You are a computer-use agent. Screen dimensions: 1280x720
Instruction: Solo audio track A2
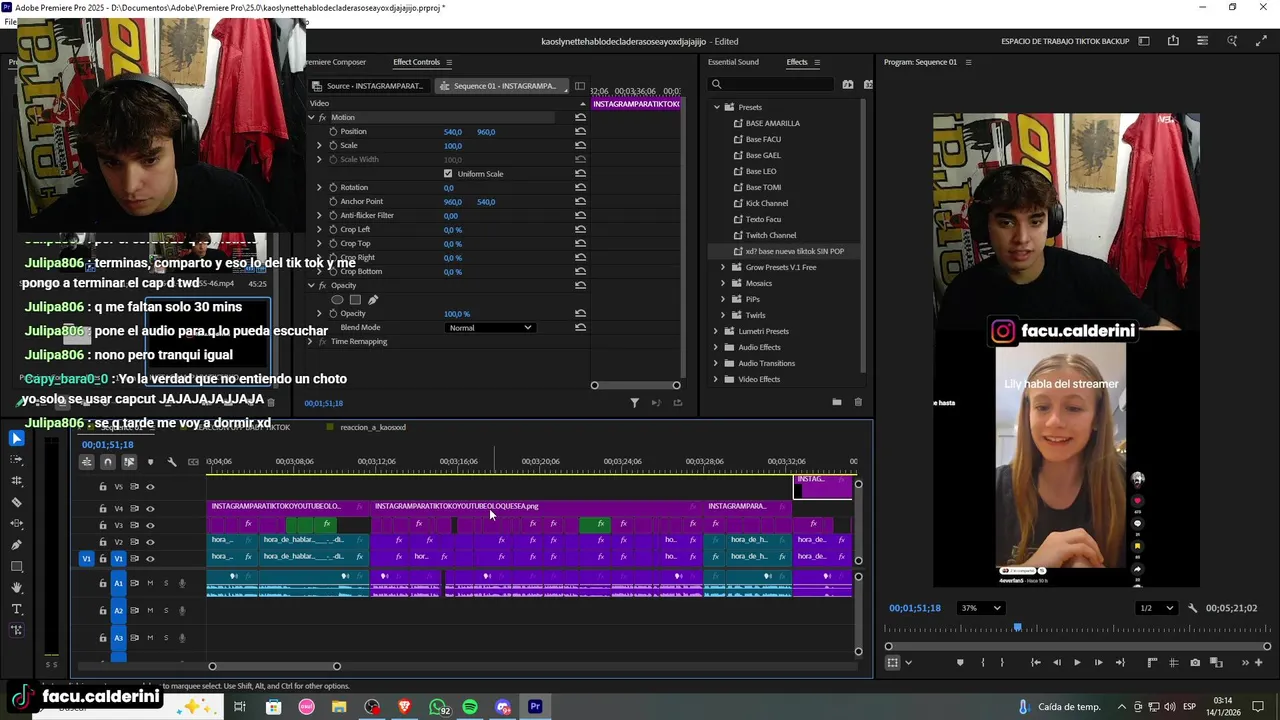(166, 610)
